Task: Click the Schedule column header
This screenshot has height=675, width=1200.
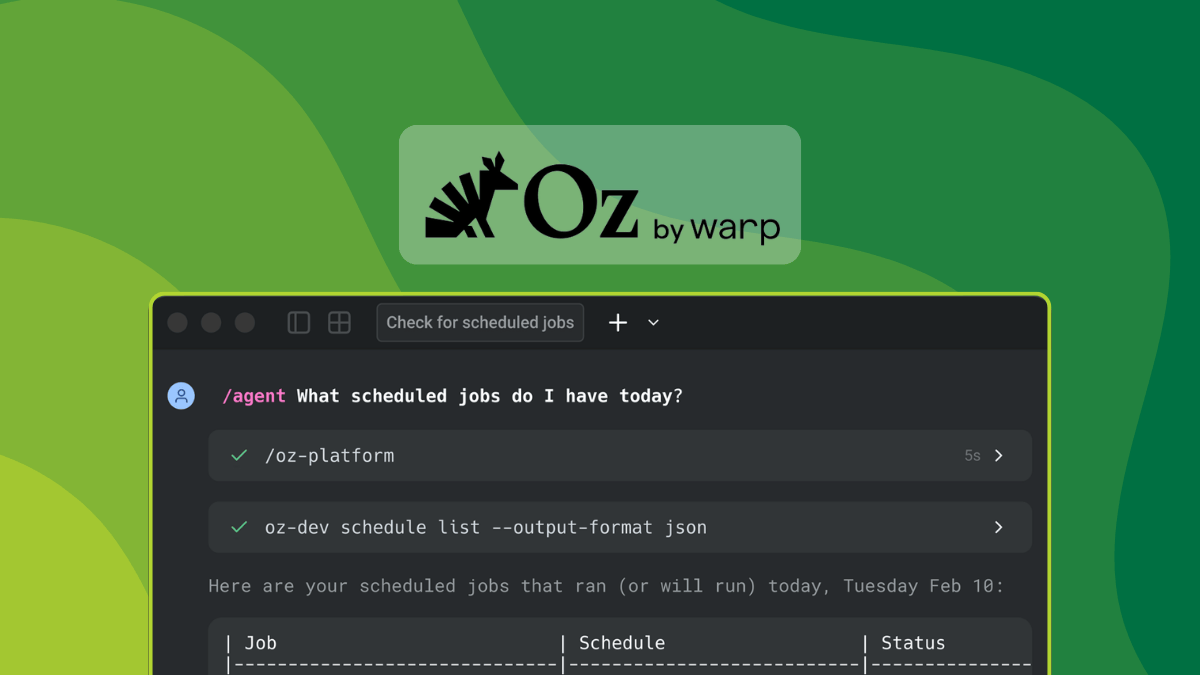Action: [622, 642]
